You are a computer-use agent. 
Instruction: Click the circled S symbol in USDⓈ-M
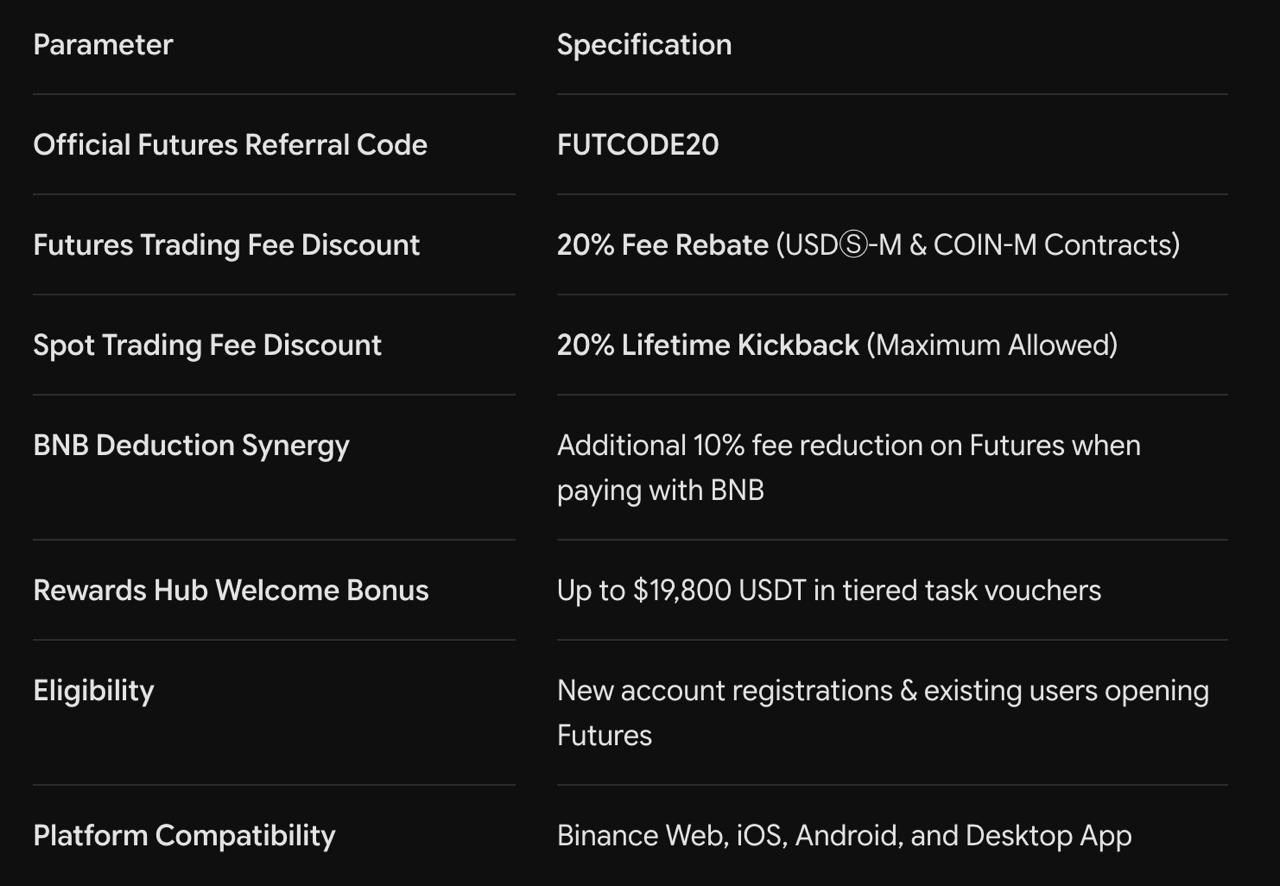click(852, 246)
